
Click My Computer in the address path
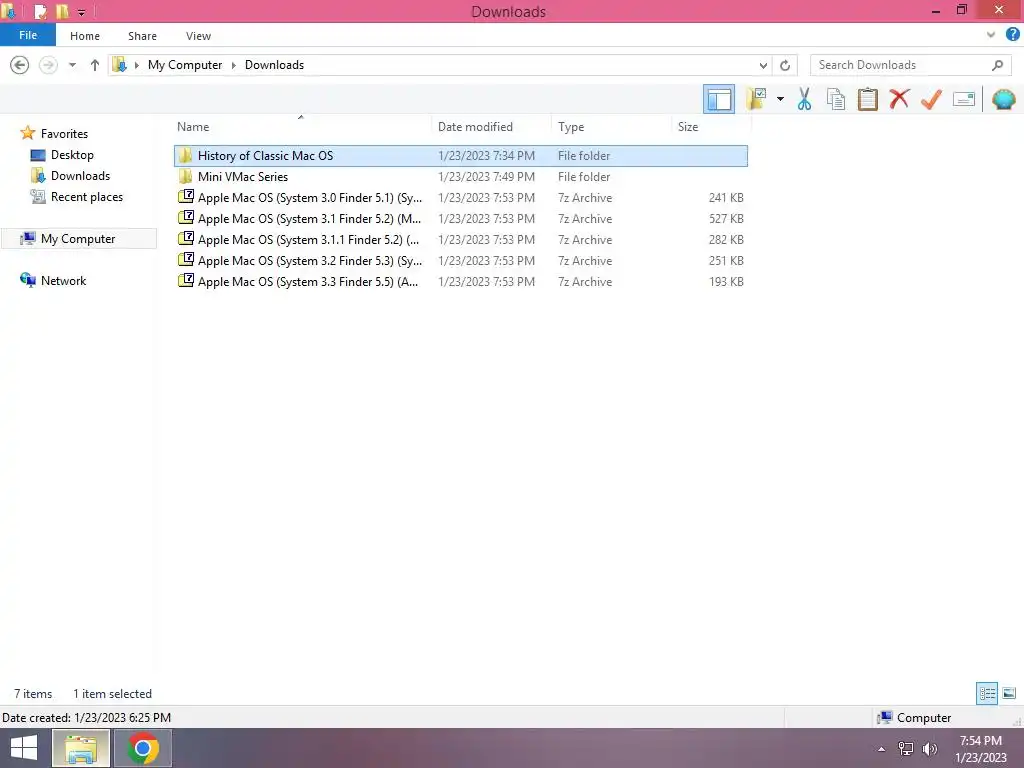[185, 65]
